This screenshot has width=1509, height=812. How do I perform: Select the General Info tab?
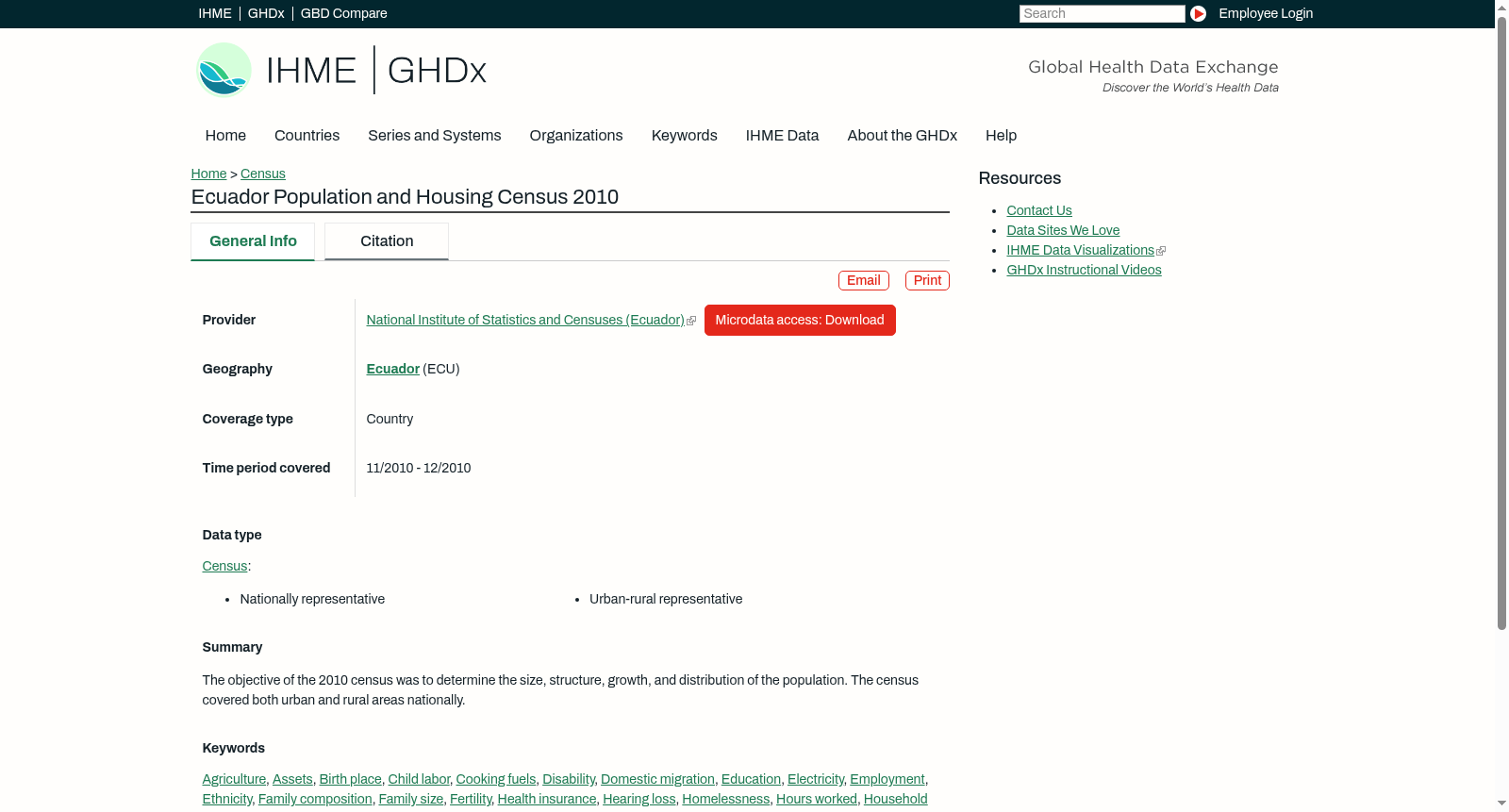(253, 241)
